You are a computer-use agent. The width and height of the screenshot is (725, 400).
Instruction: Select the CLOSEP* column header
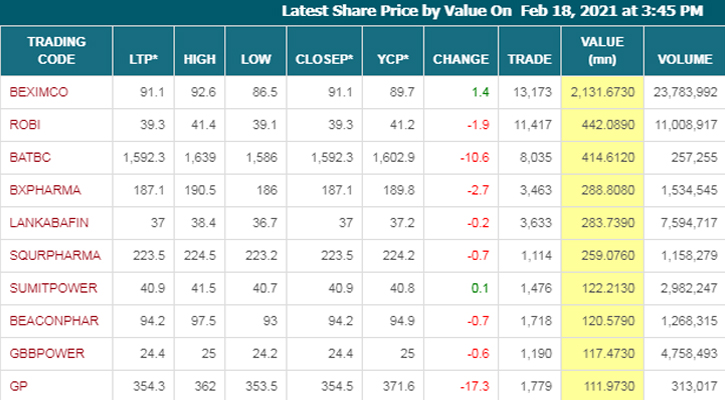(x=325, y=59)
